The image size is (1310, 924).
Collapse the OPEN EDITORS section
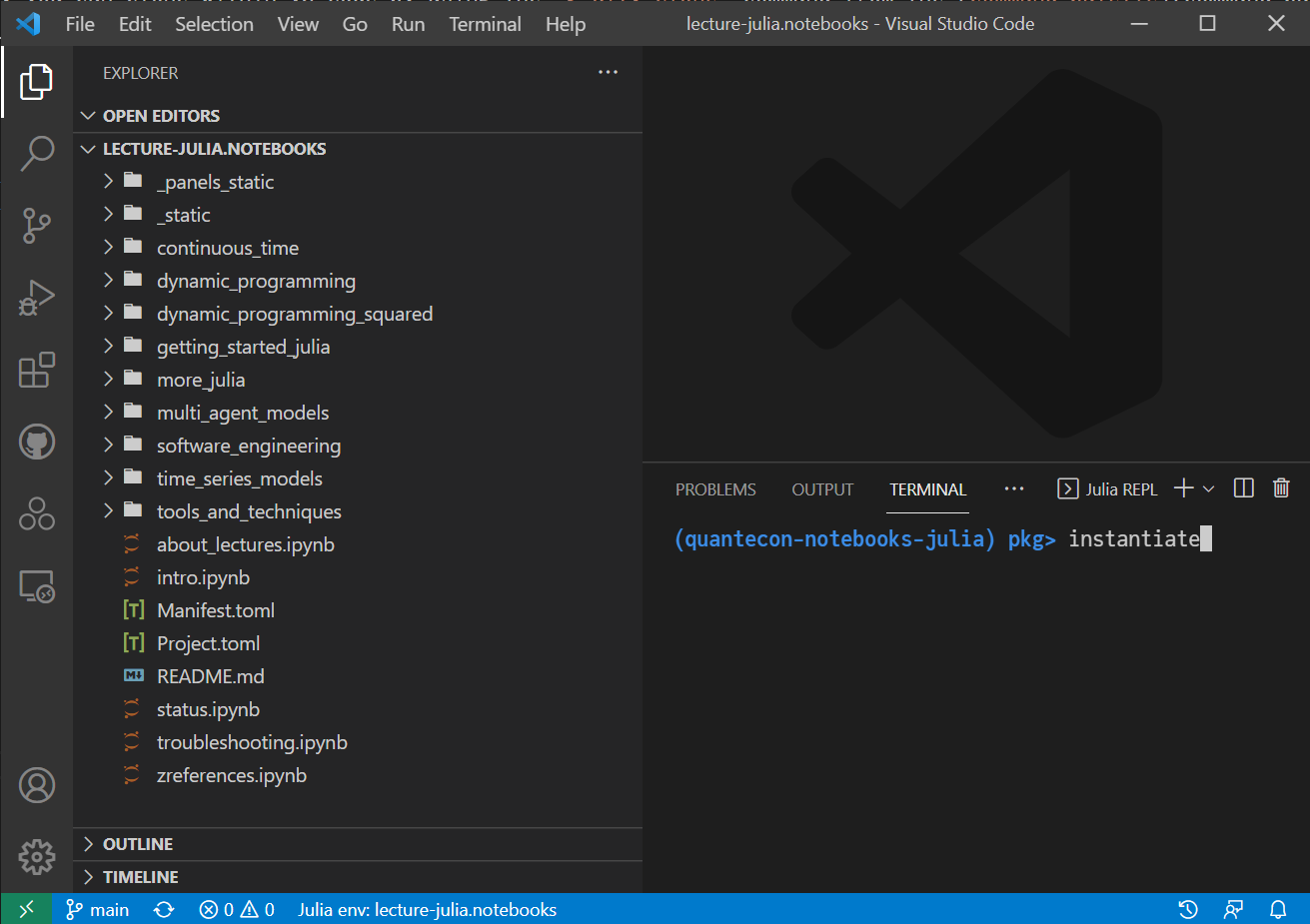pos(161,116)
